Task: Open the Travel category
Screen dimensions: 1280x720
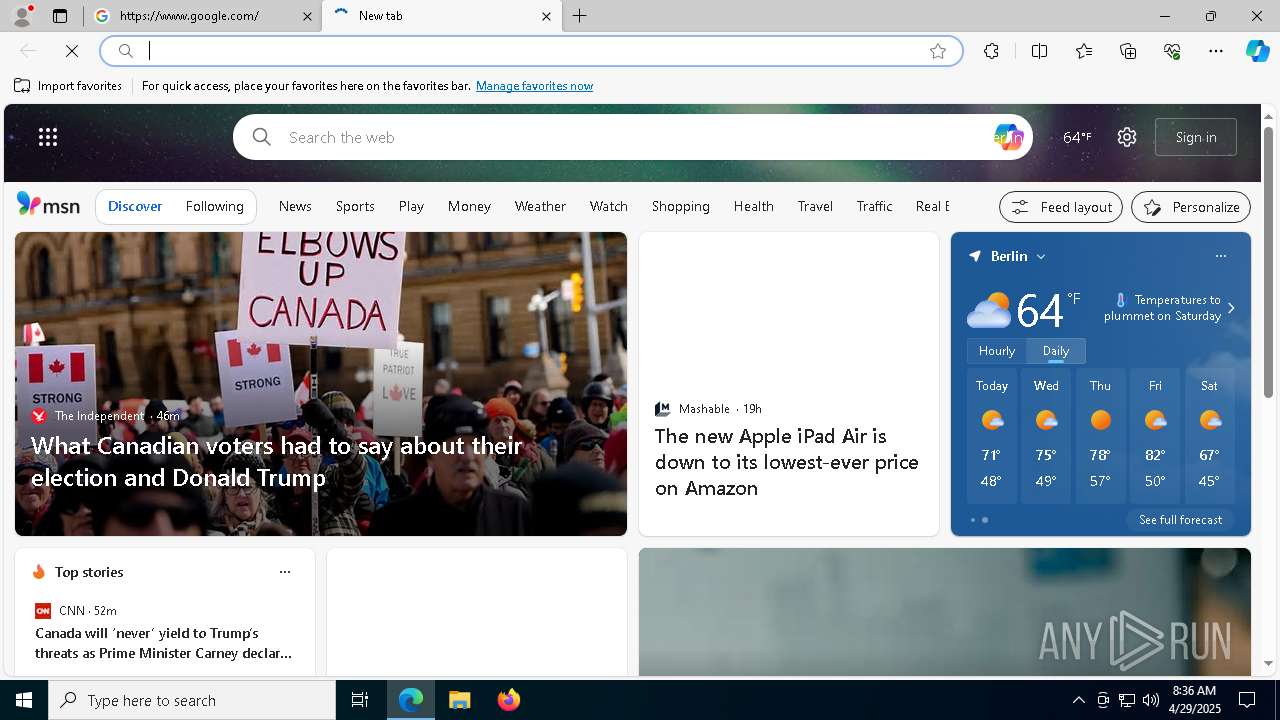Action: (x=815, y=206)
